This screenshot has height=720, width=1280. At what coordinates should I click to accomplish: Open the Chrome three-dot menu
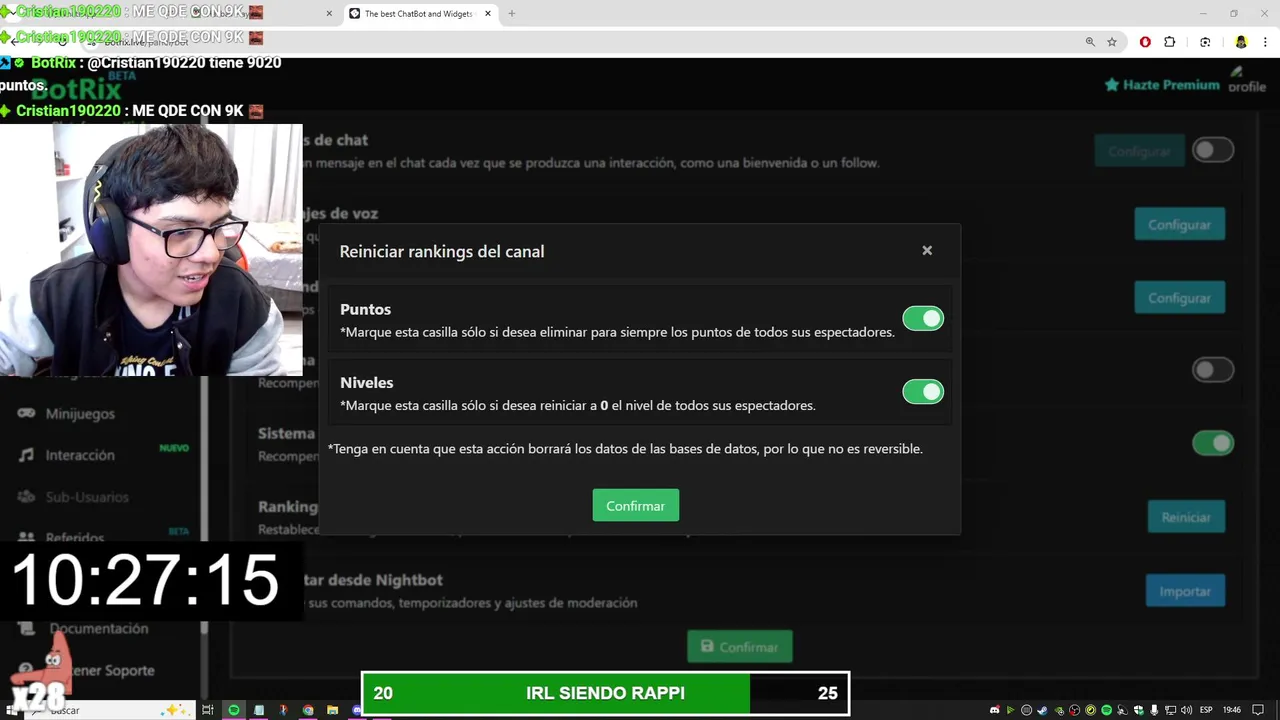1266,42
